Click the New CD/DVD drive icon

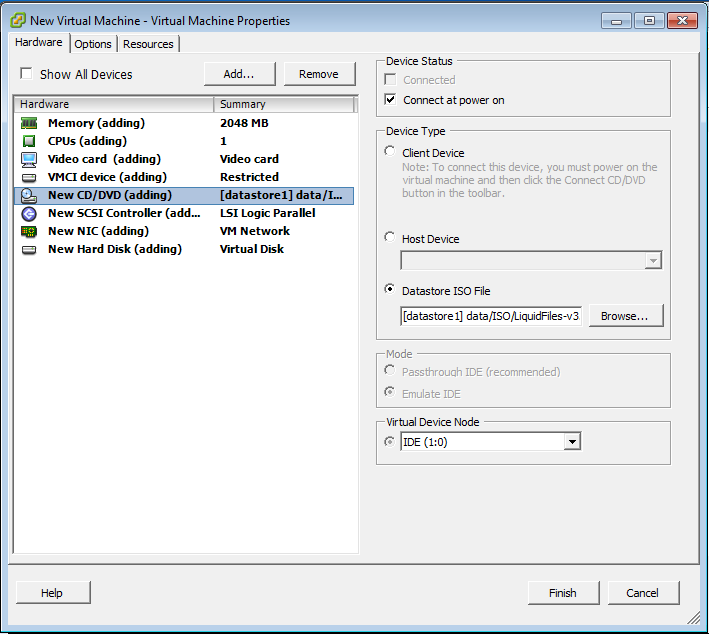[29, 195]
